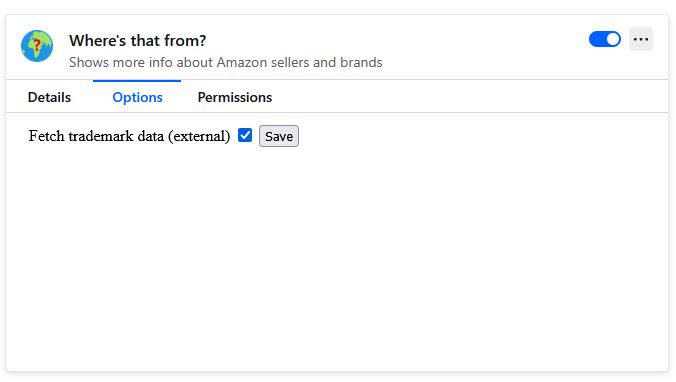Click the Amazon sellers and brands description
Viewport: 676px width, 382px height.
click(225, 63)
